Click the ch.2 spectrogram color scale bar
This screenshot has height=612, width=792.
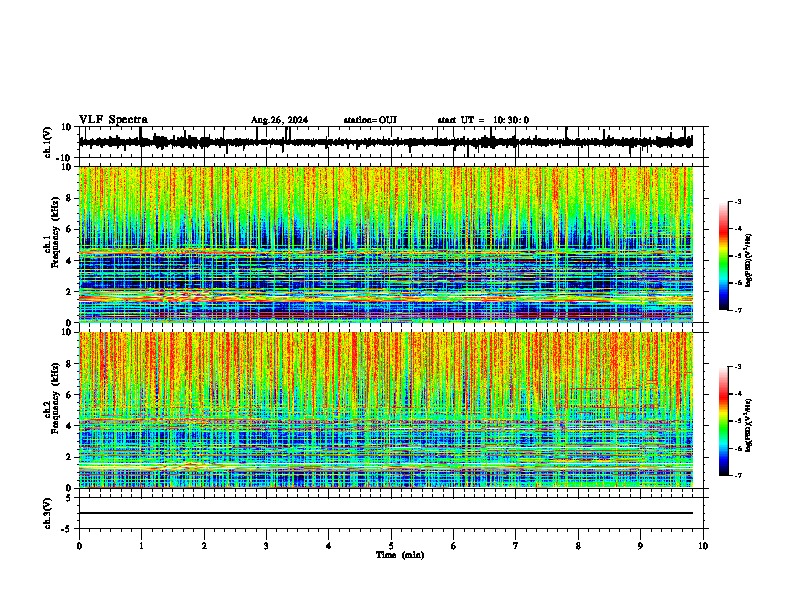tap(724, 421)
